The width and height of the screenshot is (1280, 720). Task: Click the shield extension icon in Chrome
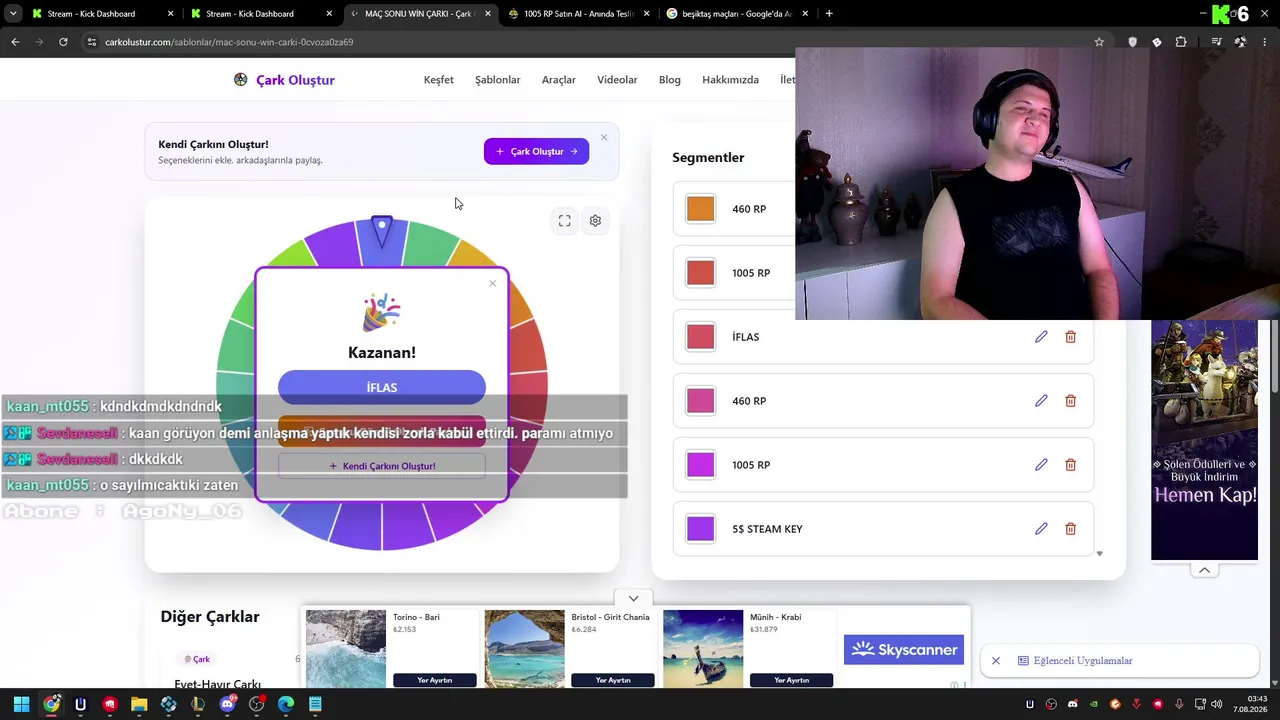pyautogui.click(x=1132, y=42)
